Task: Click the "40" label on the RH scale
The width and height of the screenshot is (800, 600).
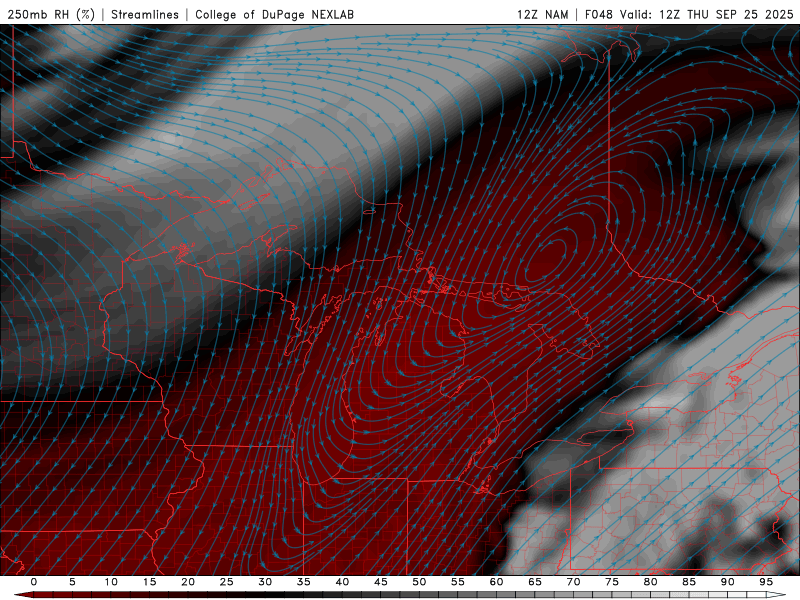Action: [342, 582]
